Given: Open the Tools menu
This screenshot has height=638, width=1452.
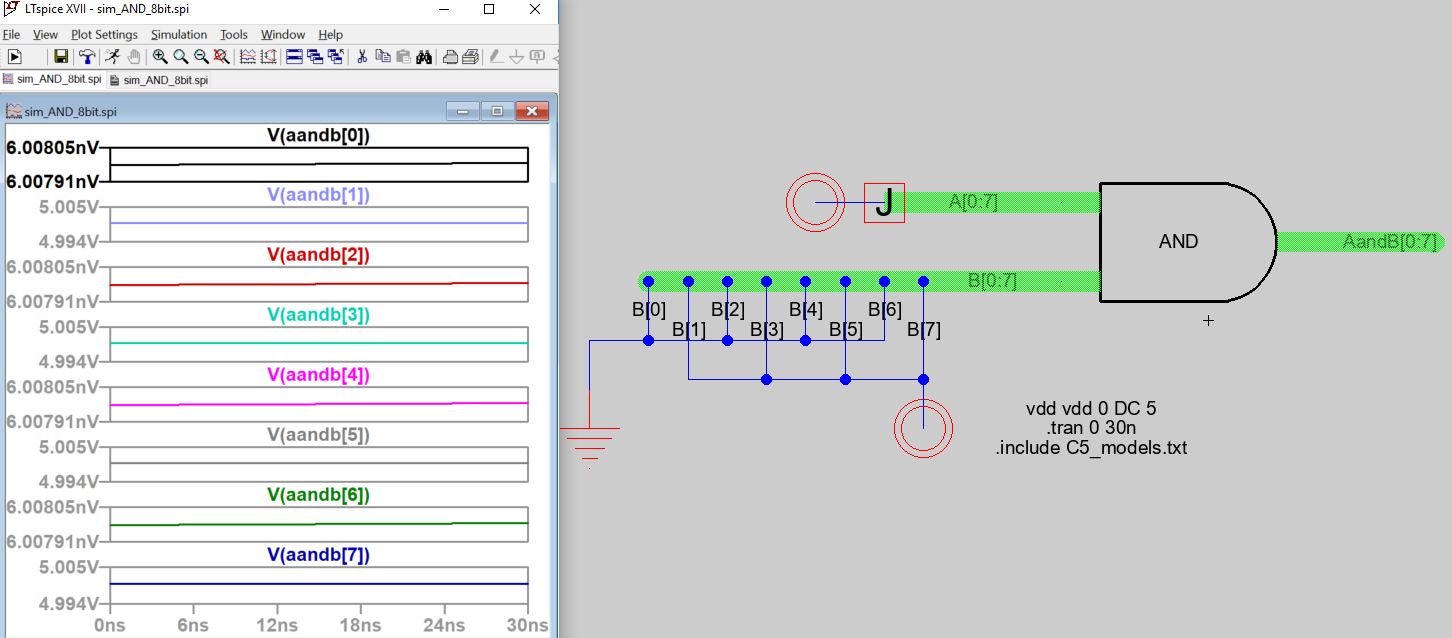Looking at the screenshot, I should (233, 34).
